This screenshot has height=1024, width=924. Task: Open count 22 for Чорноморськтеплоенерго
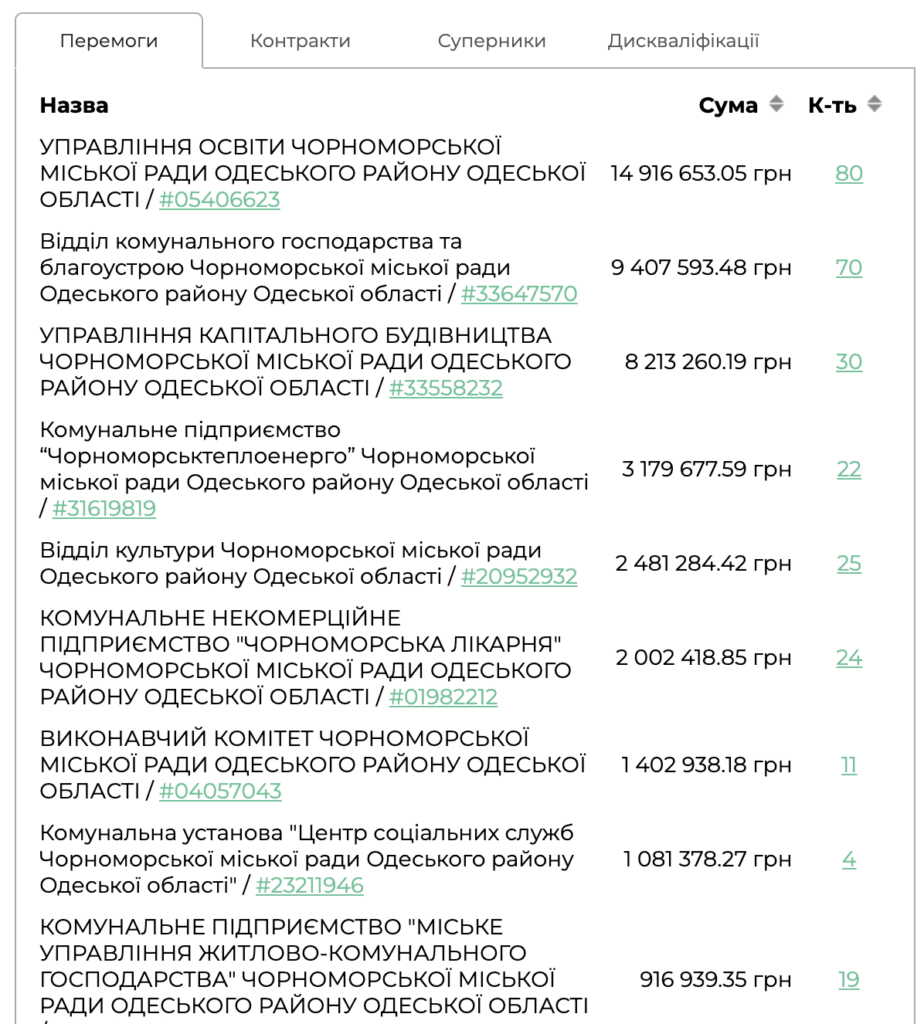[849, 469]
